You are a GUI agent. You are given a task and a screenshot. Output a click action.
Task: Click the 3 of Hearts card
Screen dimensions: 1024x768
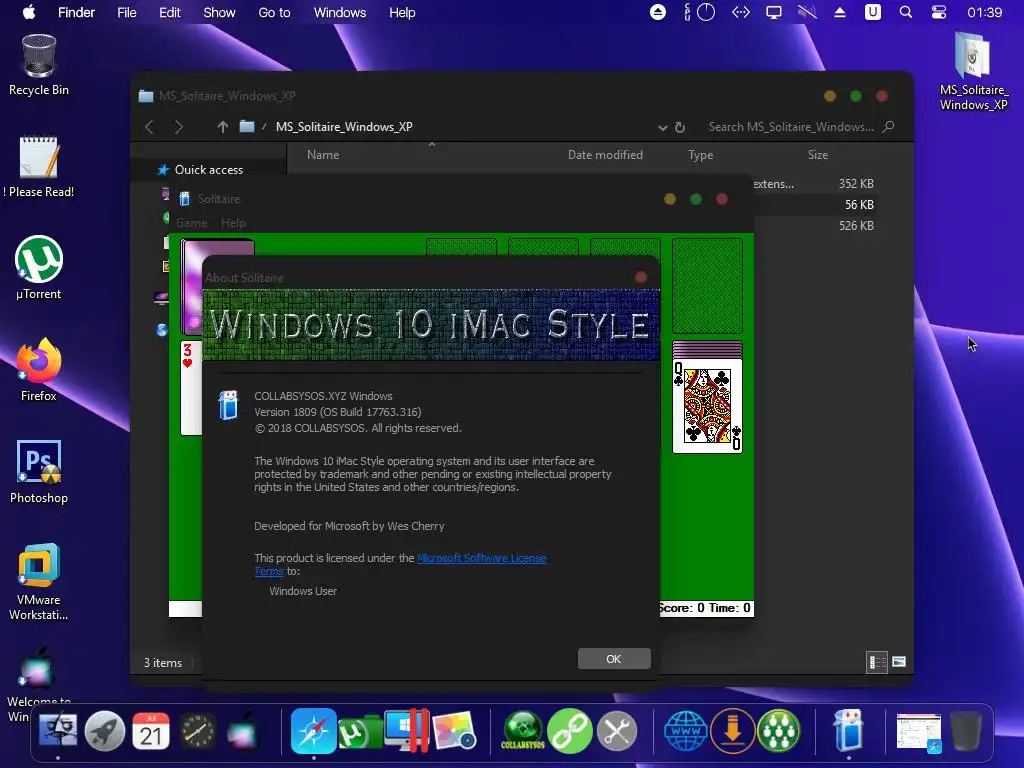coord(191,387)
